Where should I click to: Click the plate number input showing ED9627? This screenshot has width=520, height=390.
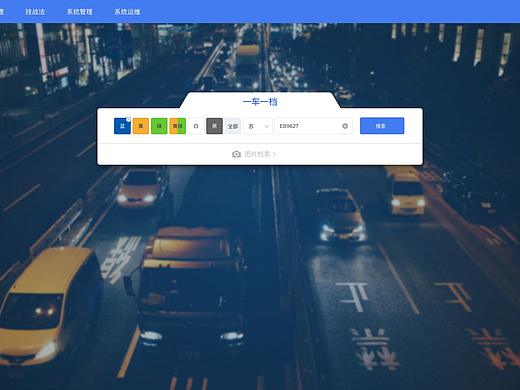tap(313, 126)
